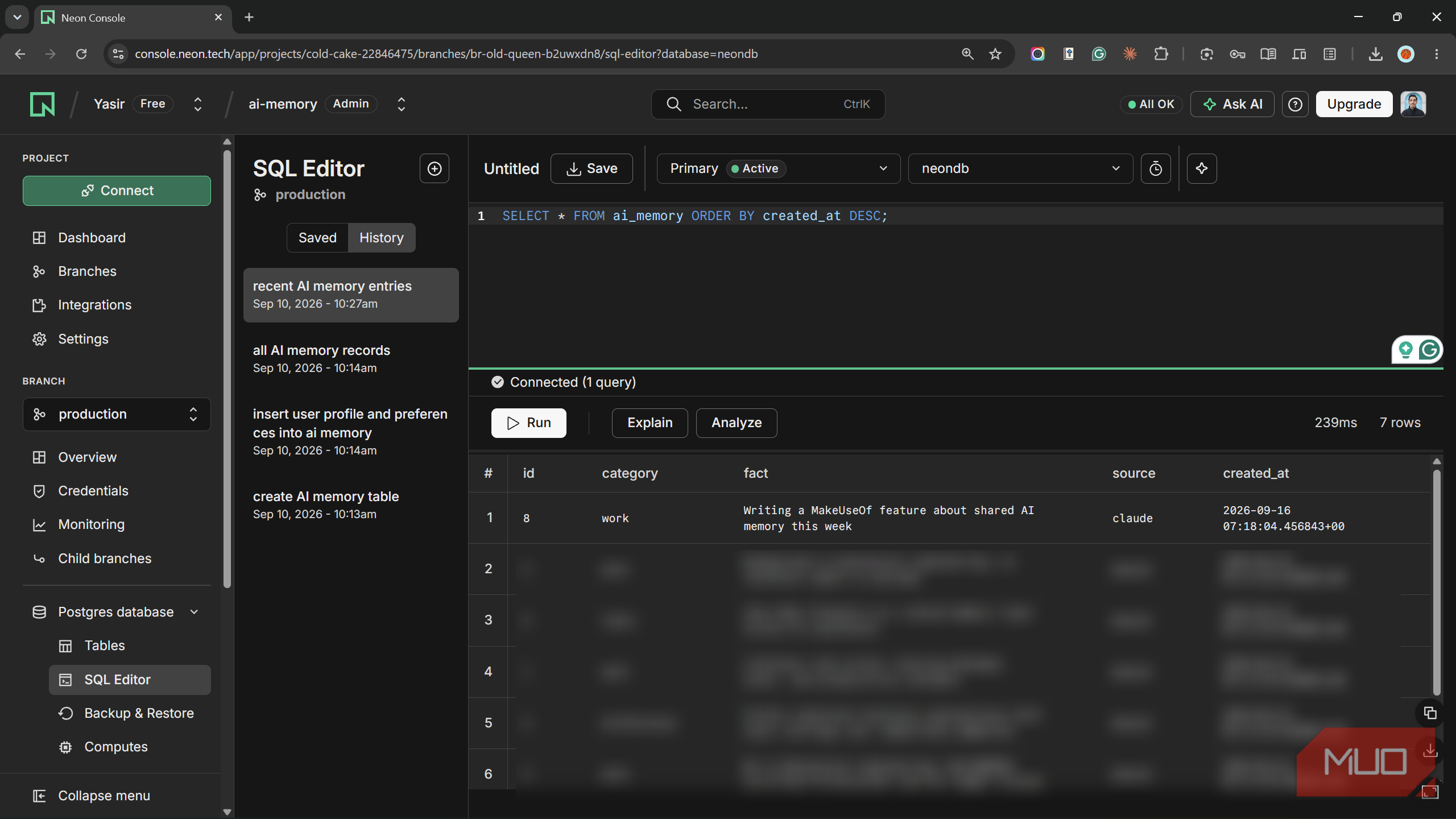Open the production branch selector

pyautogui.click(x=117, y=414)
